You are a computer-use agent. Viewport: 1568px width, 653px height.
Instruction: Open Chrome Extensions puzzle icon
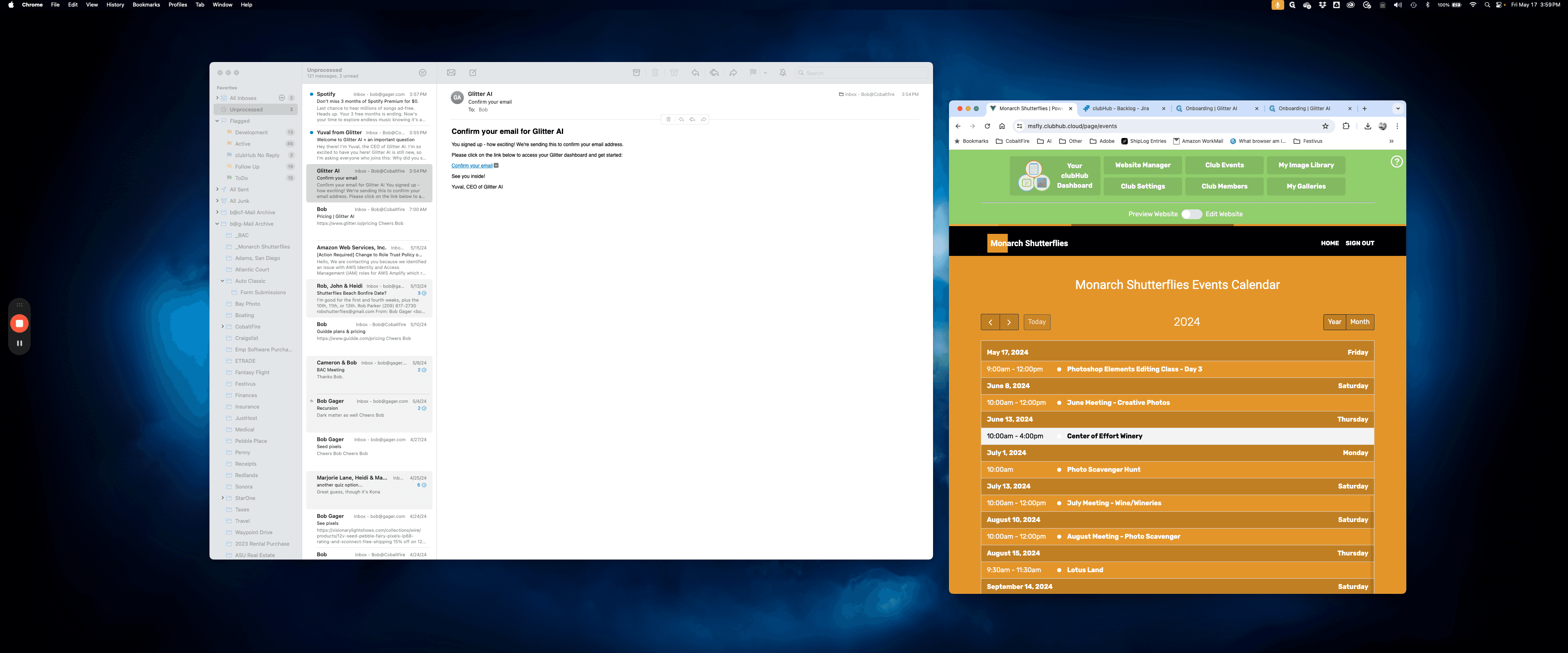click(x=1346, y=126)
